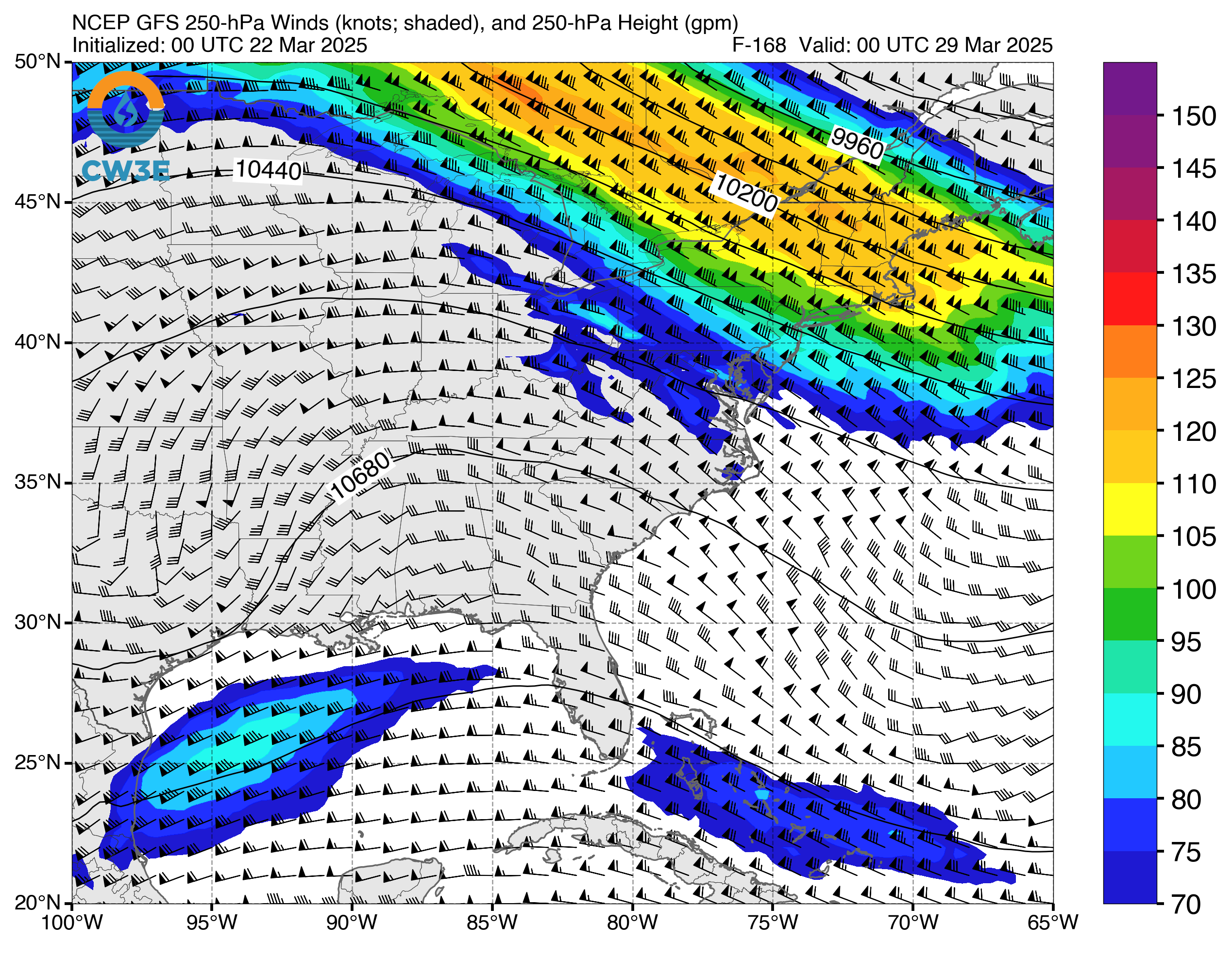Viewport: 1232px width, 958px height.
Task: Pick the topmost purple colorbar segment above 150
Action: [x=1130, y=89]
